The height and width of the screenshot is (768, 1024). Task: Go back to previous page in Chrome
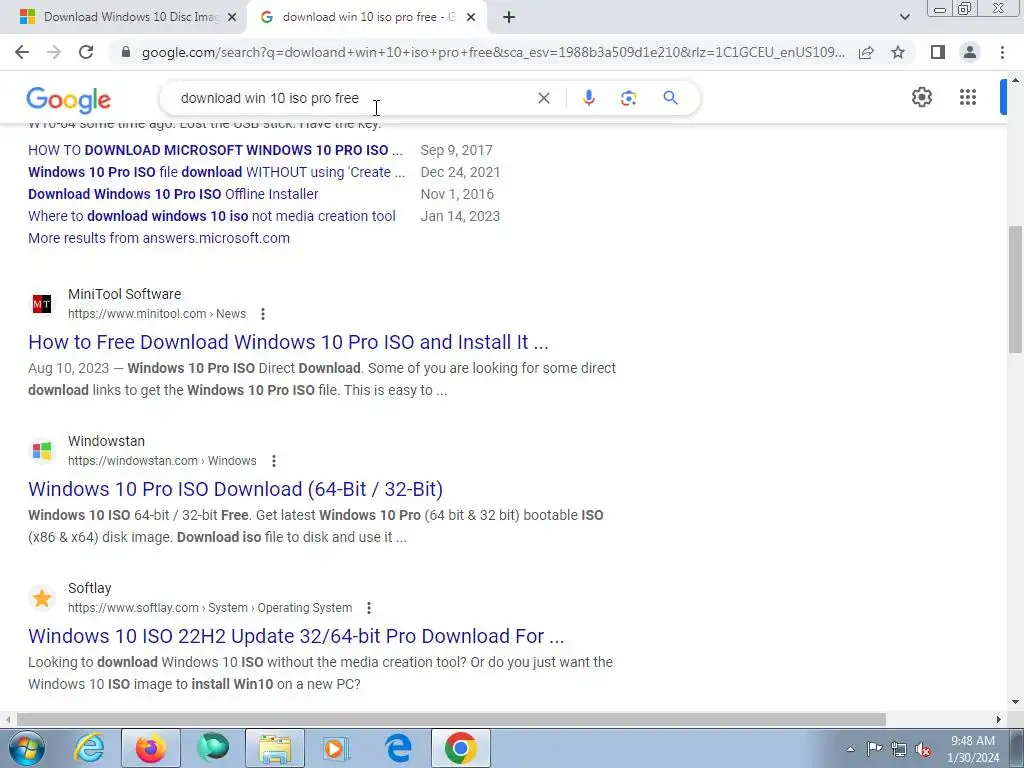(x=22, y=52)
